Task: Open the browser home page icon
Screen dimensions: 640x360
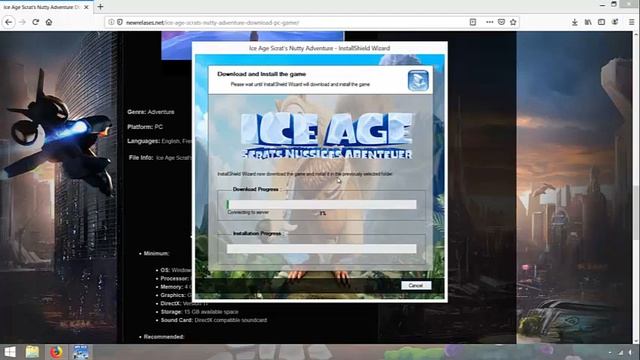Action: click(49, 22)
